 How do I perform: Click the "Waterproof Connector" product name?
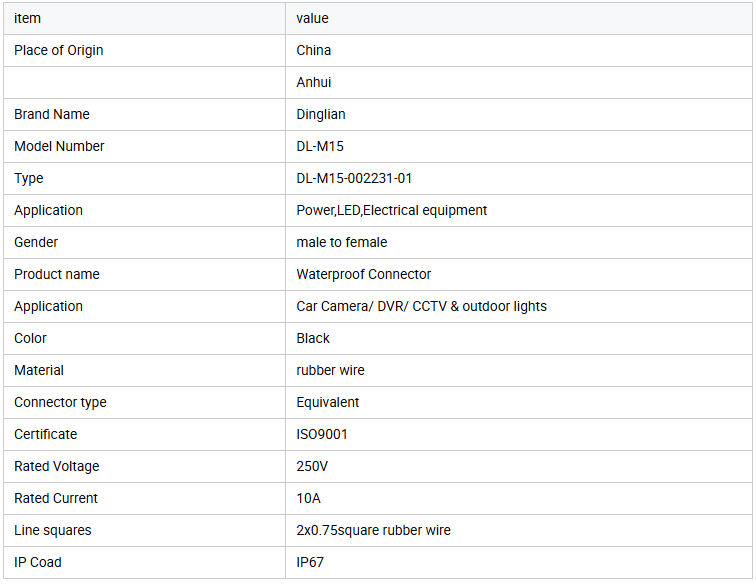coord(364,274)
